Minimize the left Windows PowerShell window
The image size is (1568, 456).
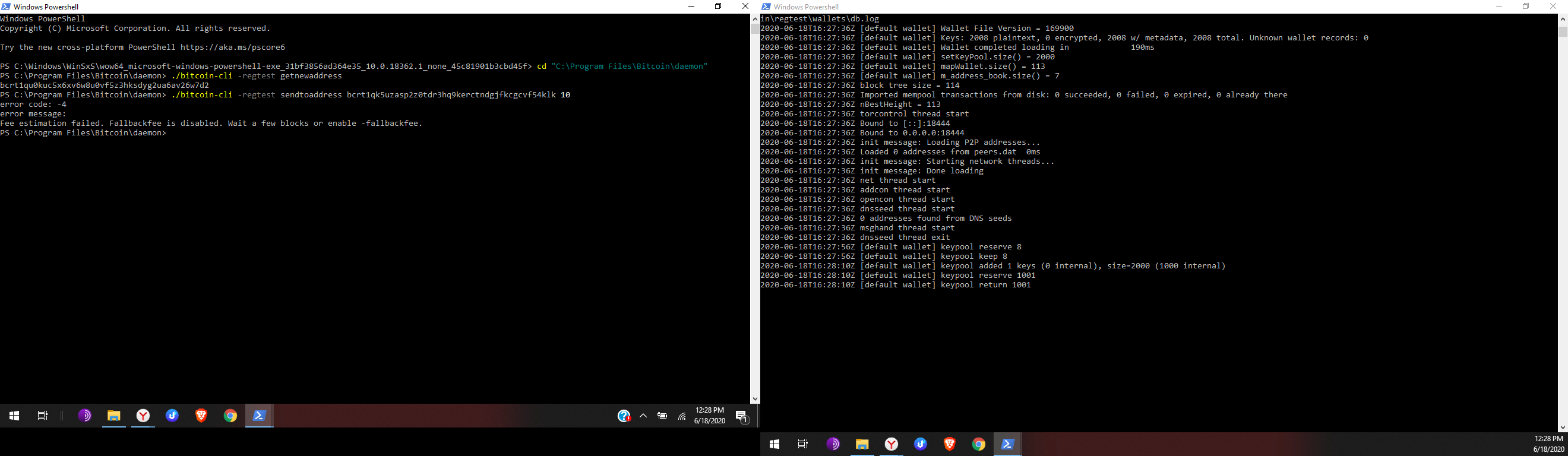691,7
